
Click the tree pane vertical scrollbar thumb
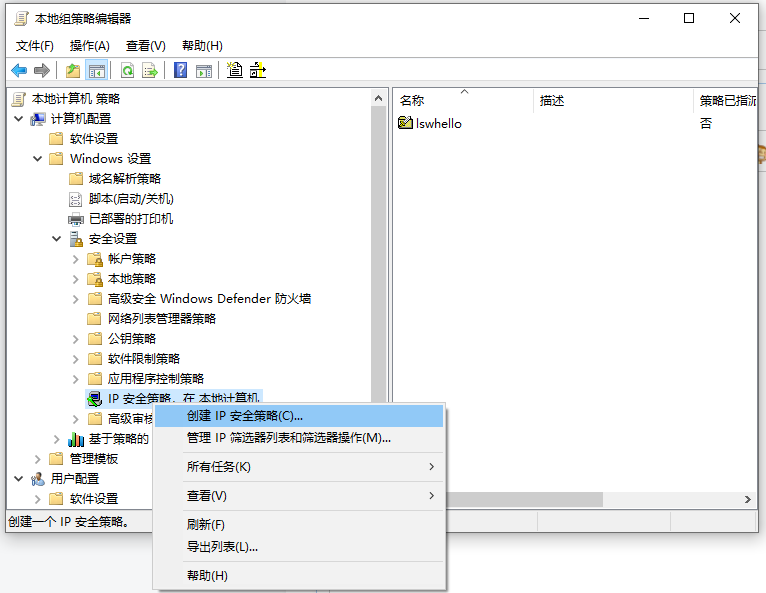379,254
